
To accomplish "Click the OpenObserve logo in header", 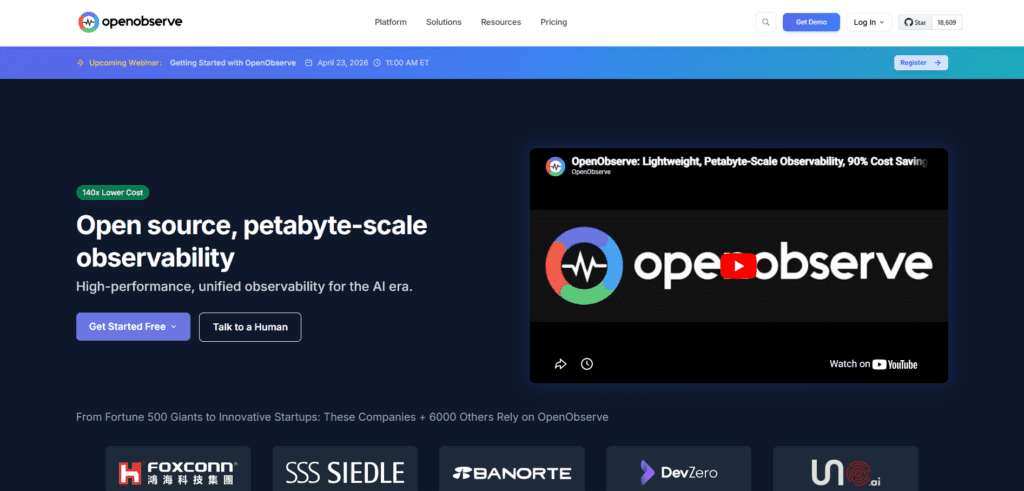I will (130, 22).
